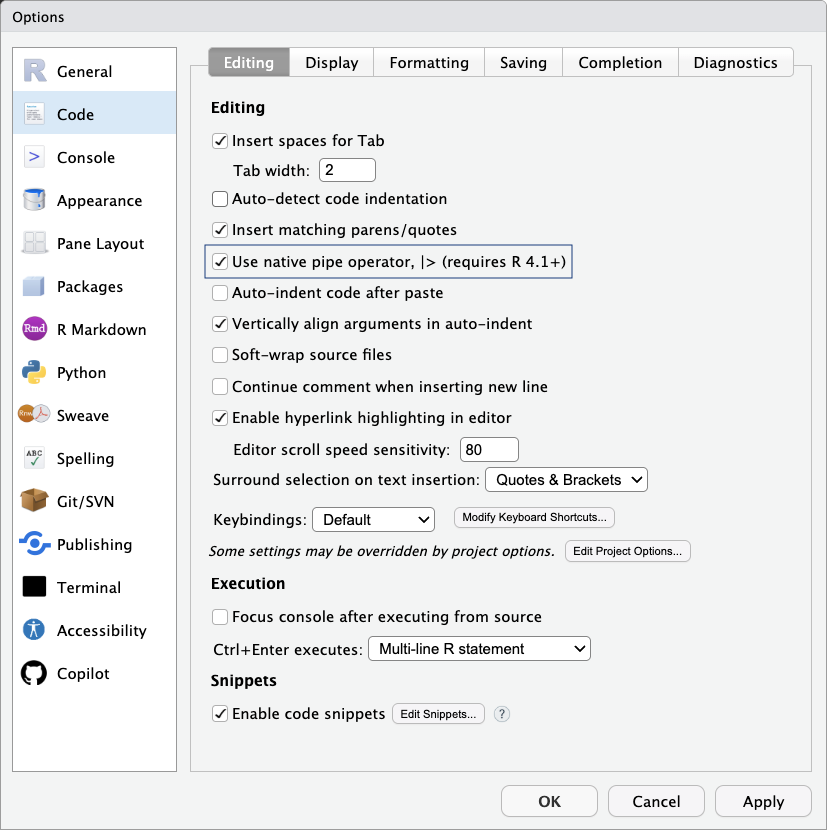Click the snippets help question mark icon
The height and width of the screenshot is (830, 827).
[502, 714]
